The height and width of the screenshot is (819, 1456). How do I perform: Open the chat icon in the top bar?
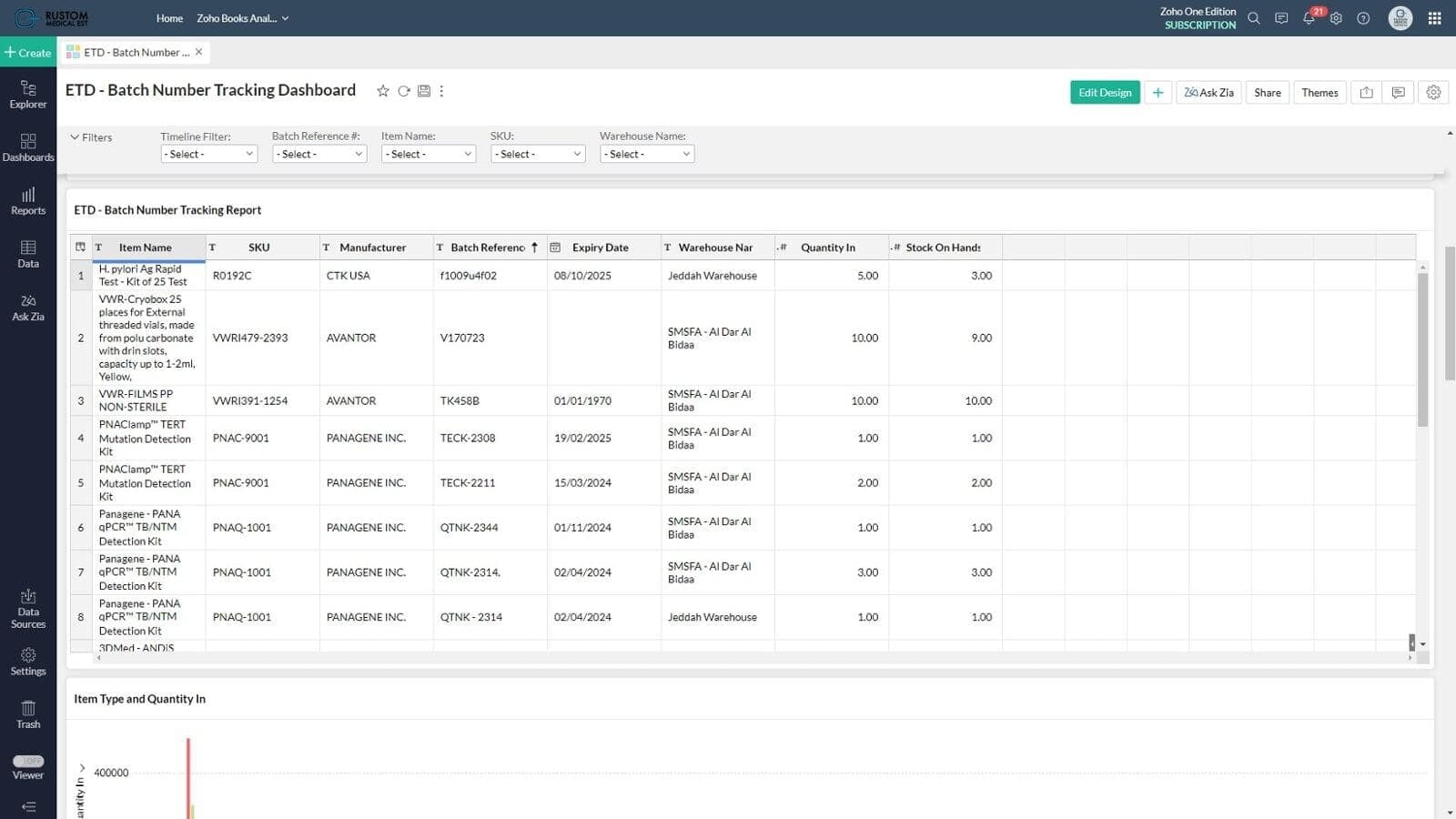pos(1281,18)
